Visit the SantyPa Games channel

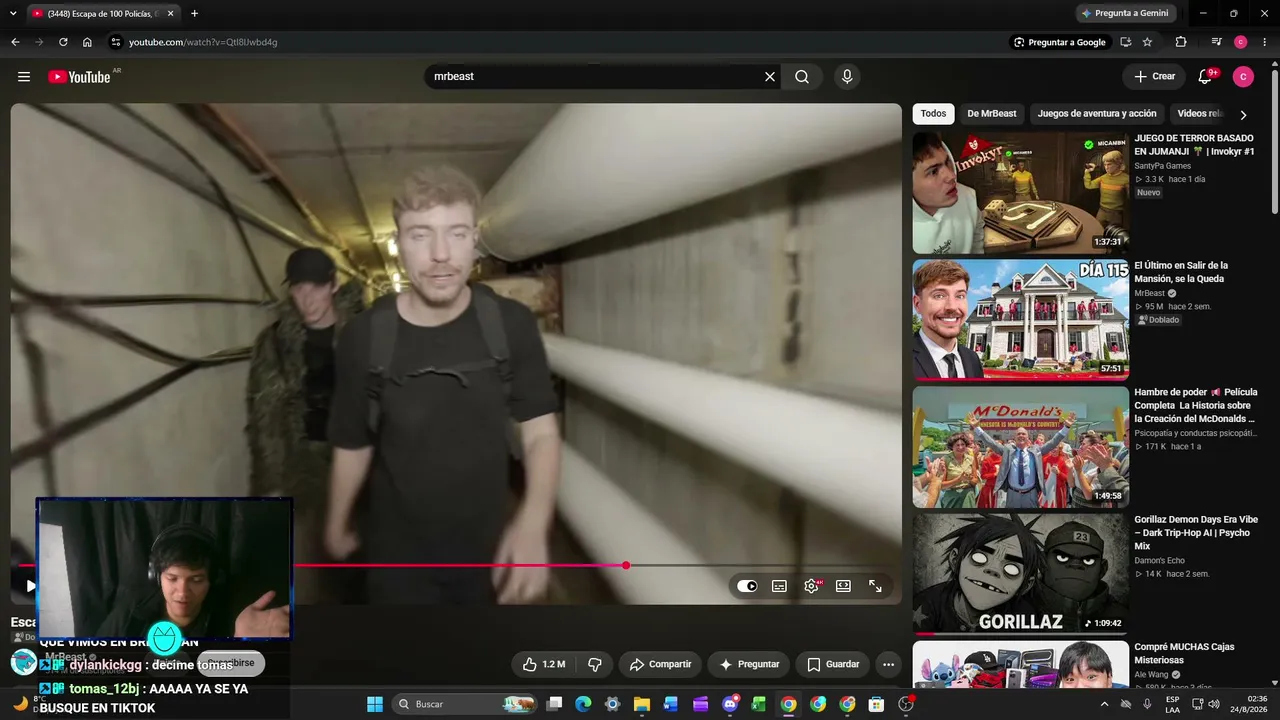click(x=1162, y=166)
